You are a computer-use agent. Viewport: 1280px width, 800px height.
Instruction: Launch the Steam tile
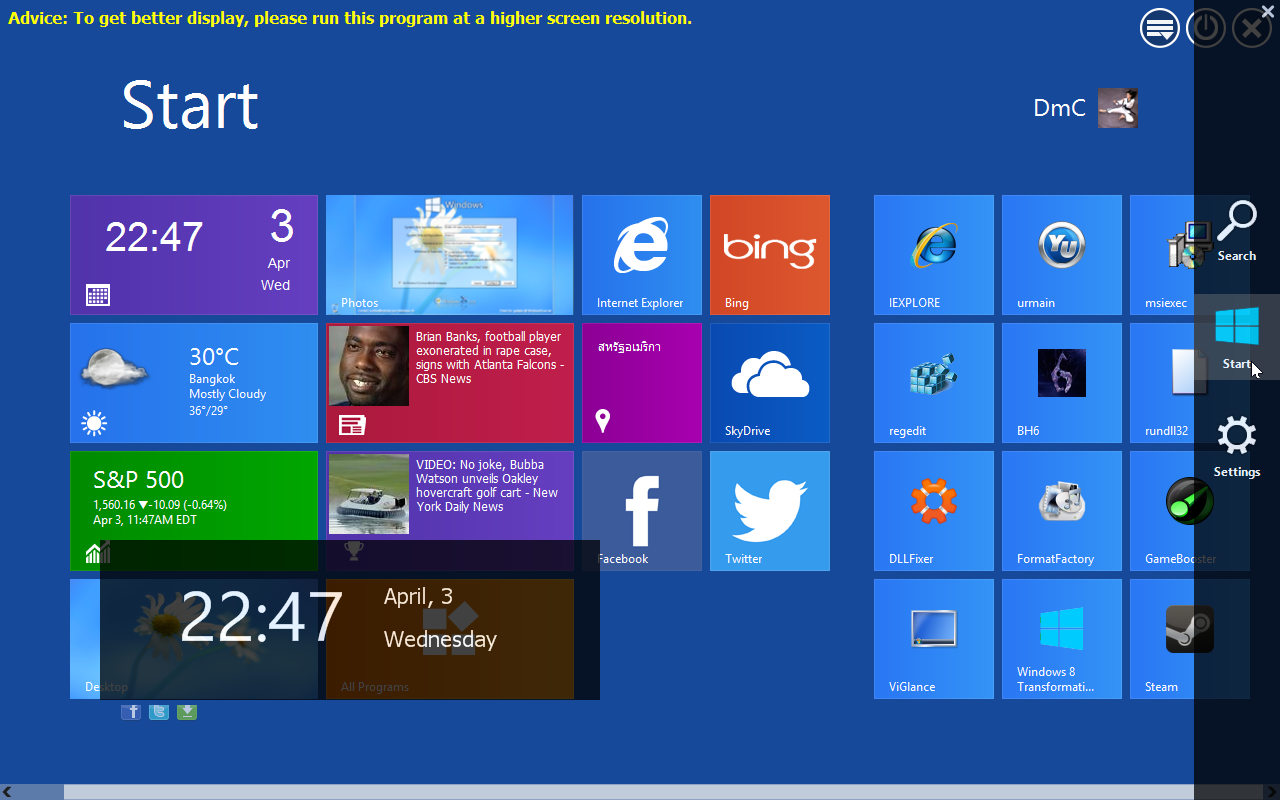tap(1189, 639)
